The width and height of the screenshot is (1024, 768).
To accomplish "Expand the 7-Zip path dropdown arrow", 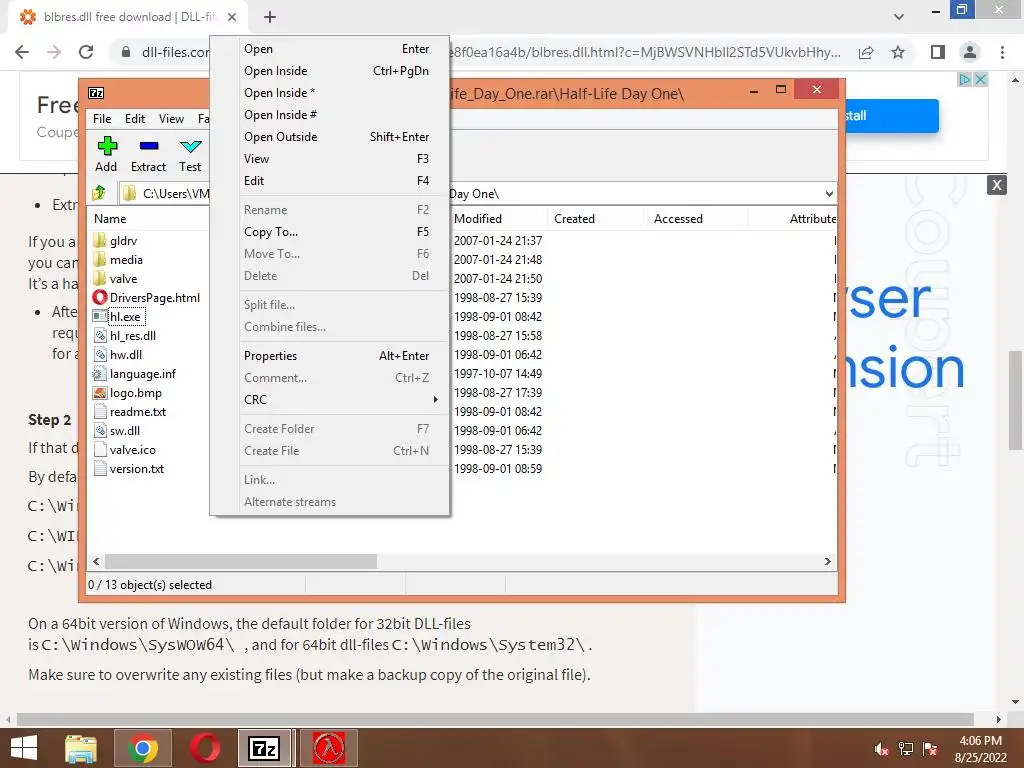I will [x=829, y=194].
